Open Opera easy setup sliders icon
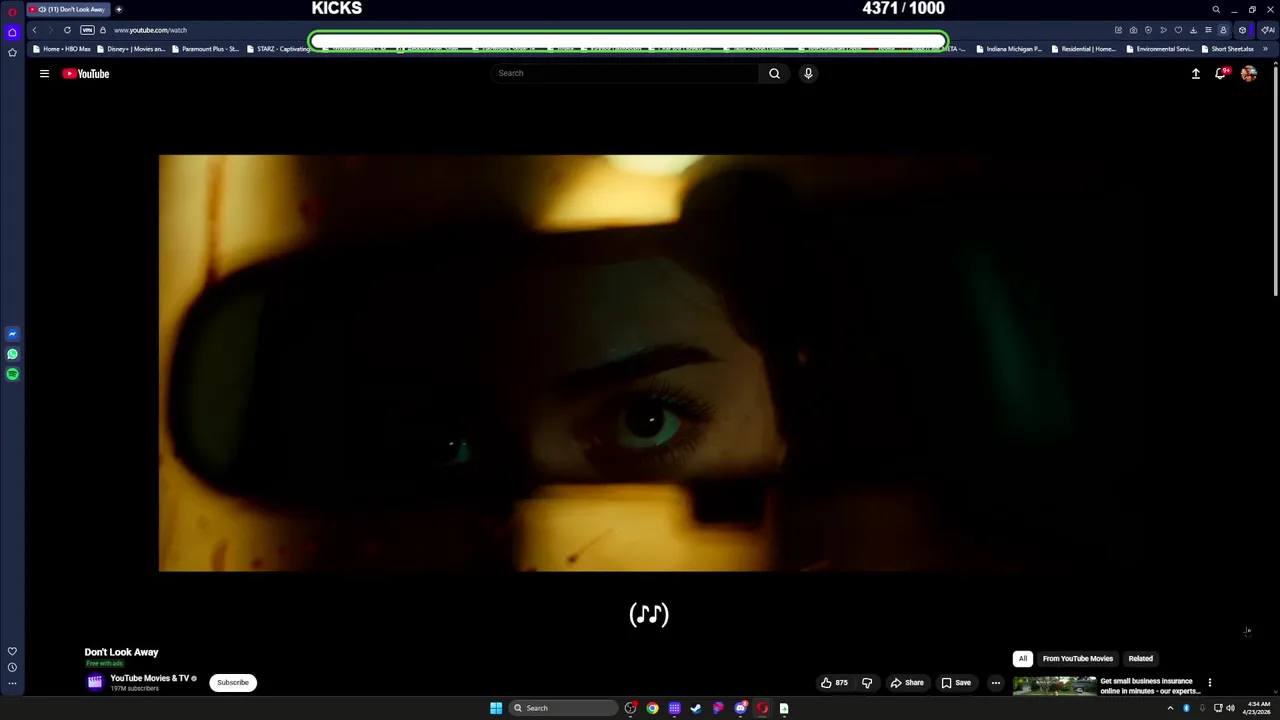Viewport: 1280px width, 720px height. click(1208, 30)
